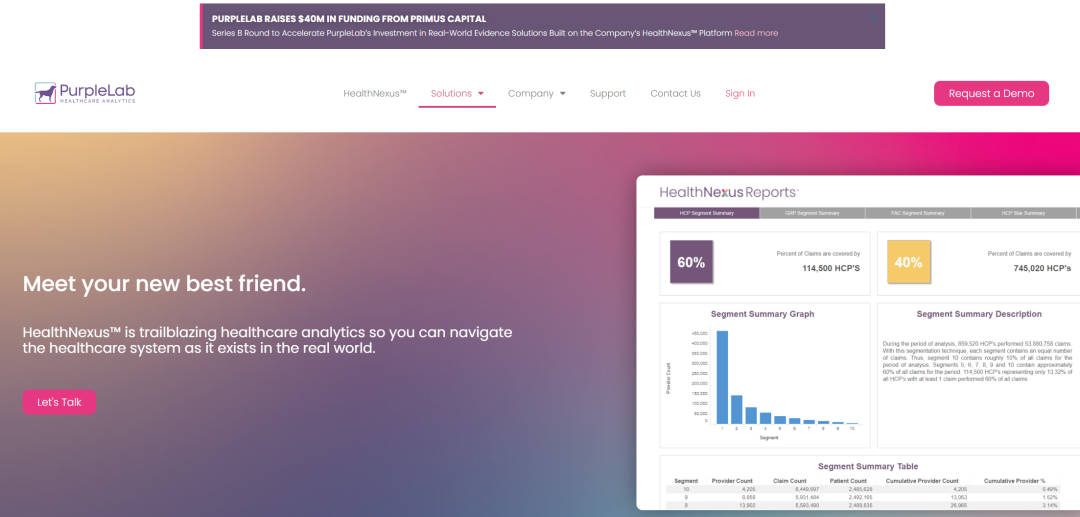Click the segment 3 bar in the graph

(x=751, y=416)
